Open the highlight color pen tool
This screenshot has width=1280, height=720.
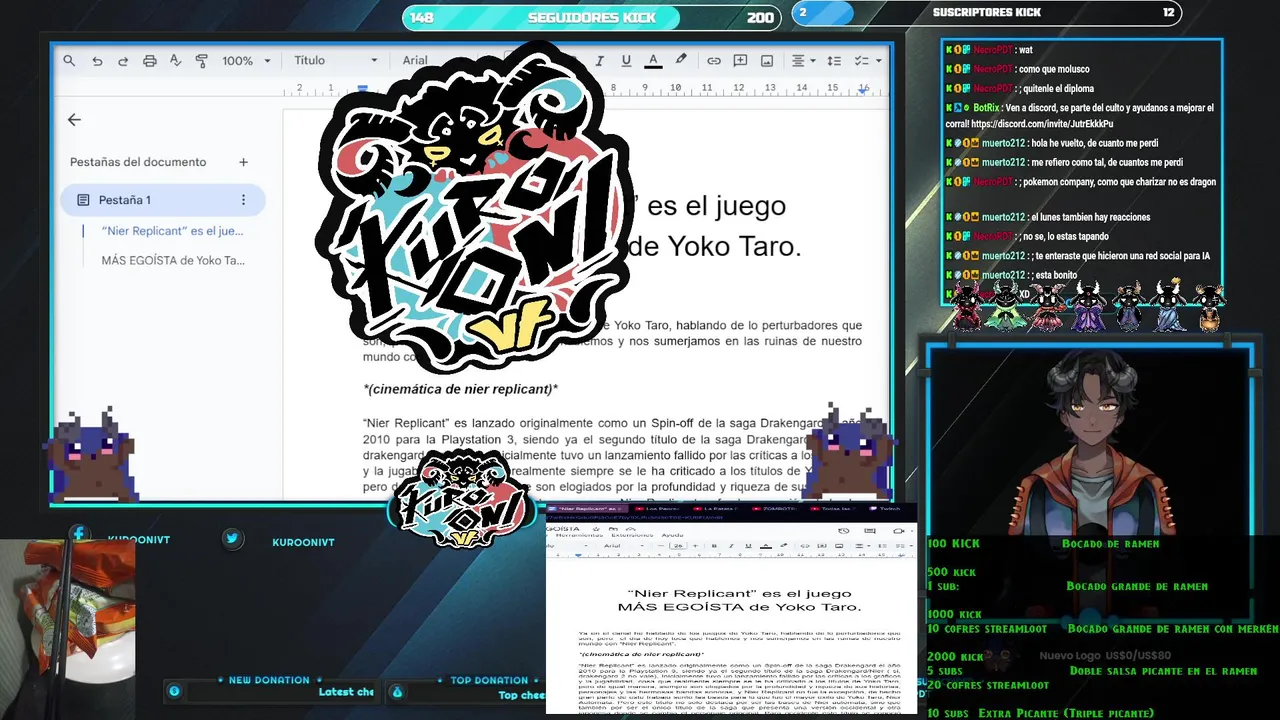[681, 60]
